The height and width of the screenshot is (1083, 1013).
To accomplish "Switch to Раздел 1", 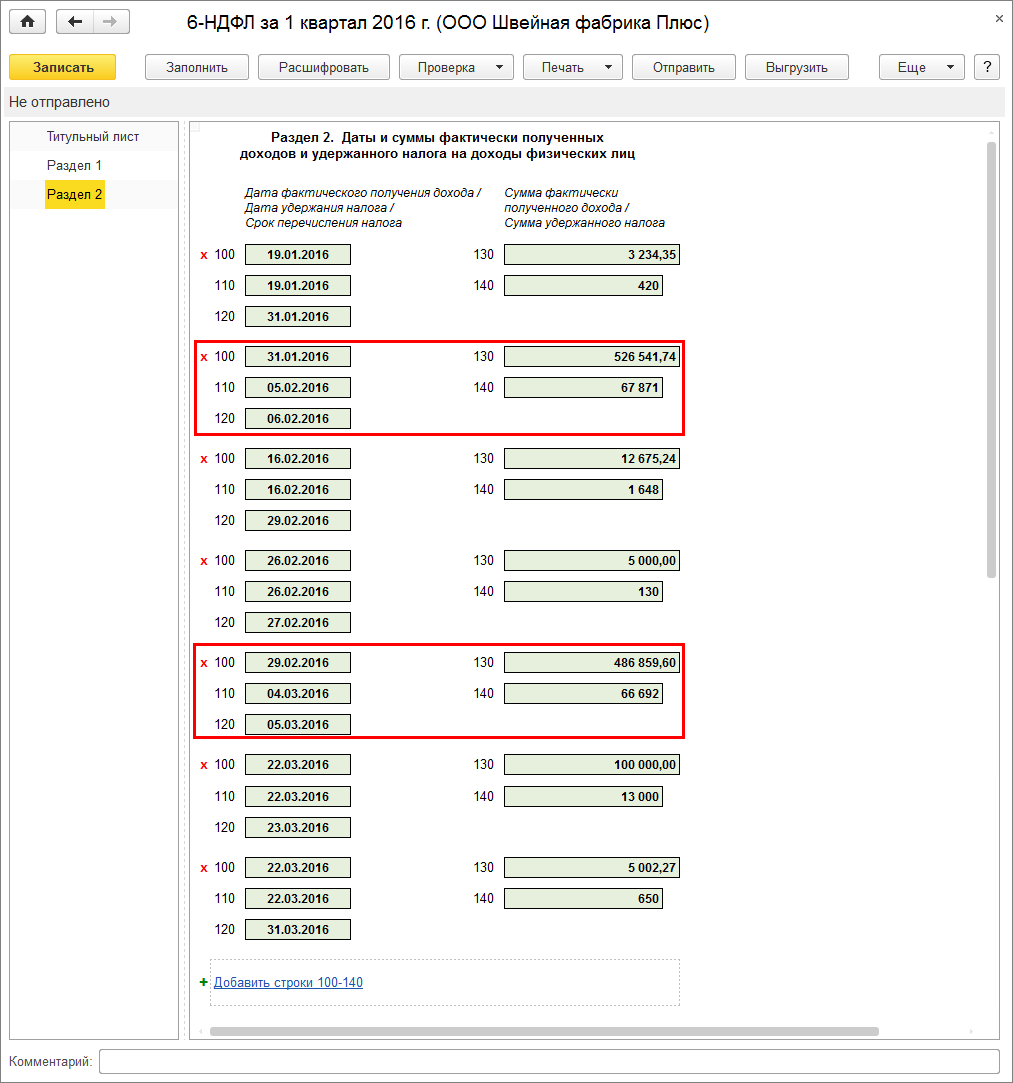I will pos(75,165).
